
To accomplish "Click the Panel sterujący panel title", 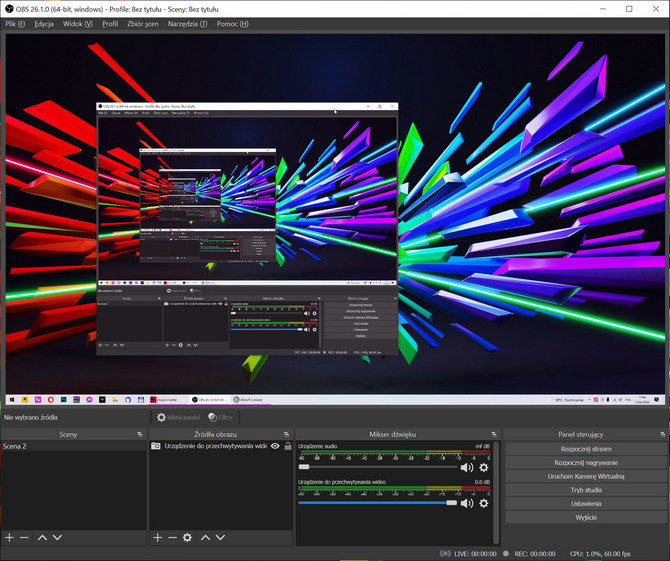I will [580, 434].
